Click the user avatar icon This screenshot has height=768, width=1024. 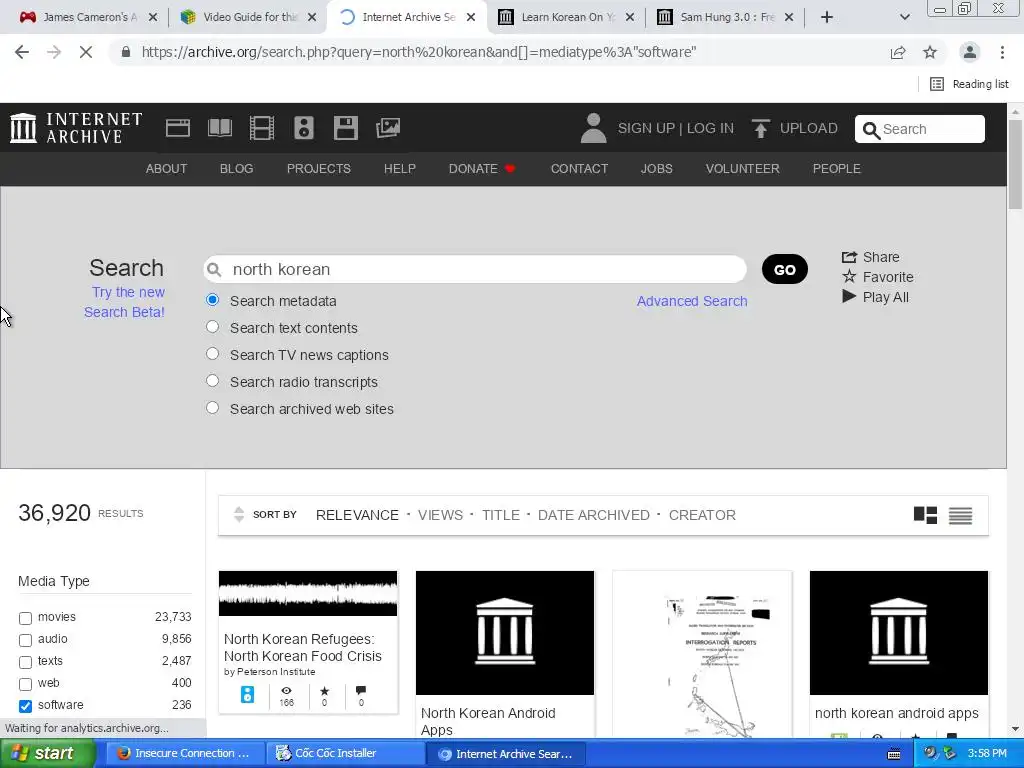click(x=593, y=128)
